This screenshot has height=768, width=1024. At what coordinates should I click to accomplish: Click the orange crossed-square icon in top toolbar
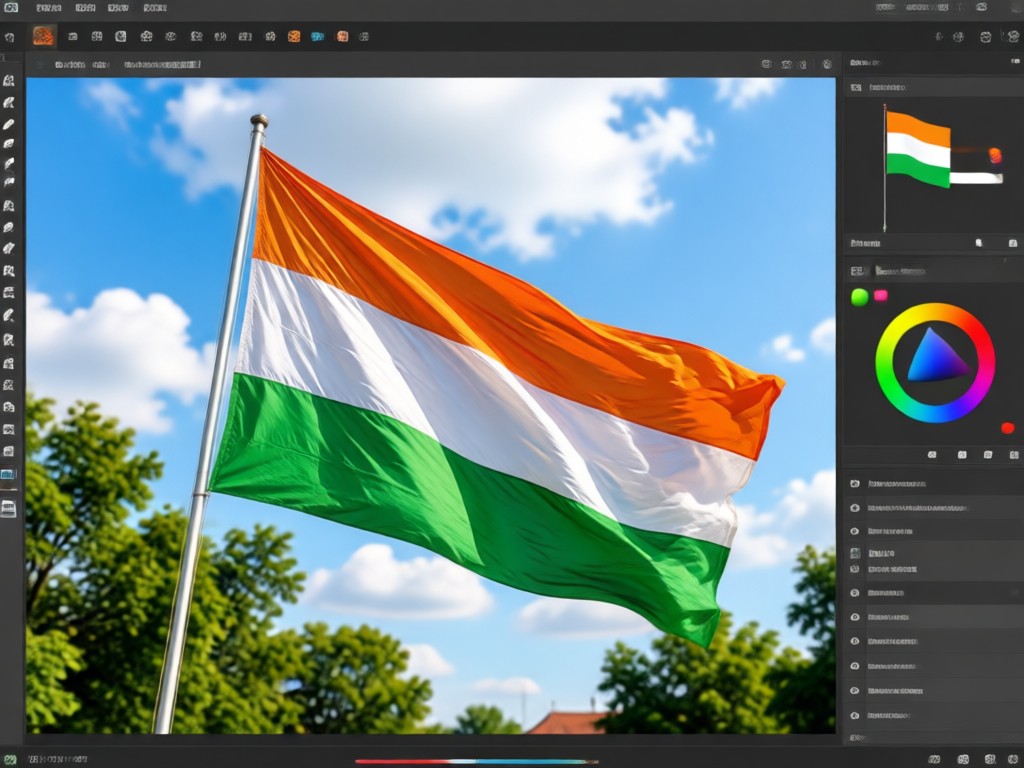[x=294, y=37]
